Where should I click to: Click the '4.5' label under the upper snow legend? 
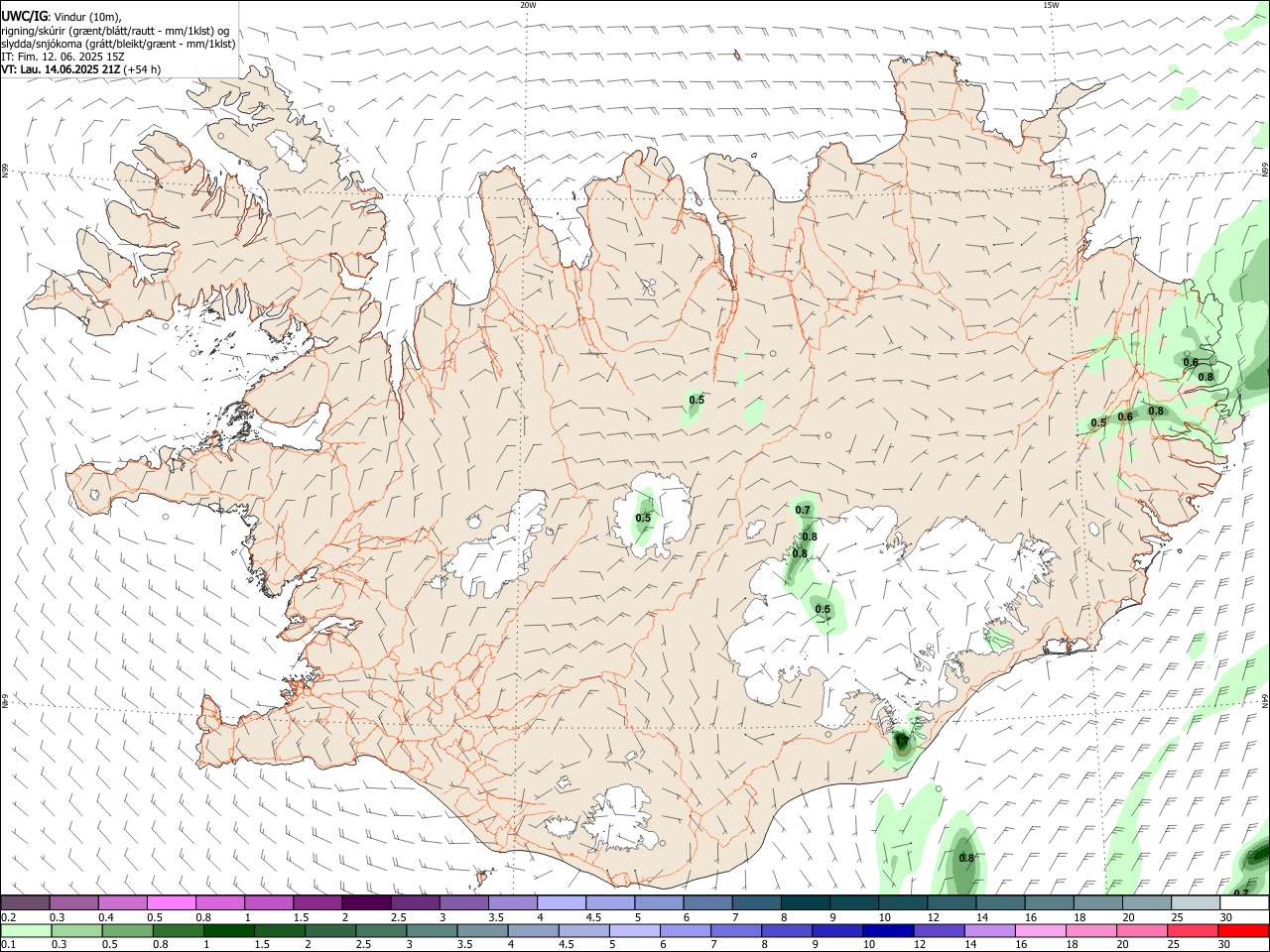tap(593, 917)
